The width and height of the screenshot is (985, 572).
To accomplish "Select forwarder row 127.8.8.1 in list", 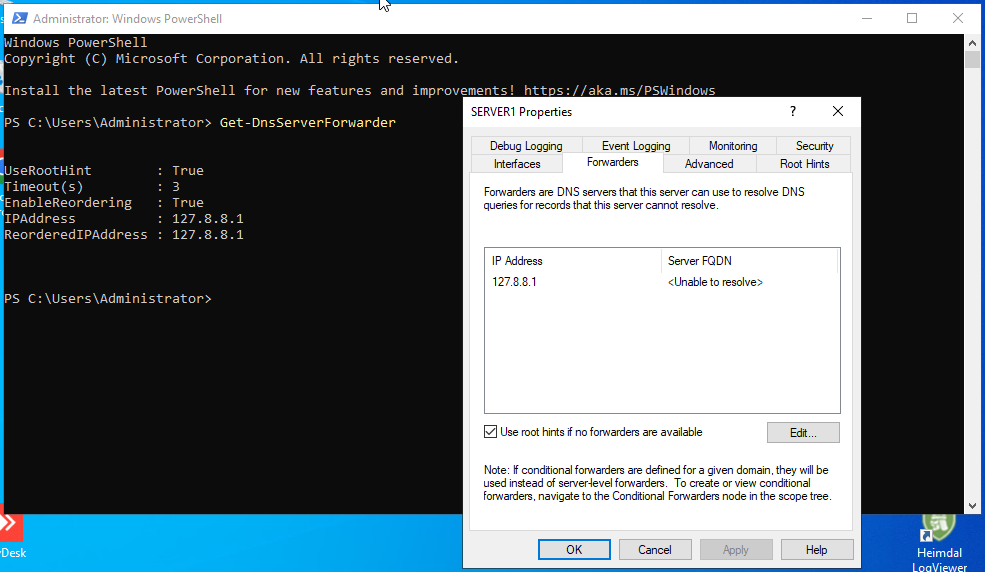I will (x=661, y=282).
